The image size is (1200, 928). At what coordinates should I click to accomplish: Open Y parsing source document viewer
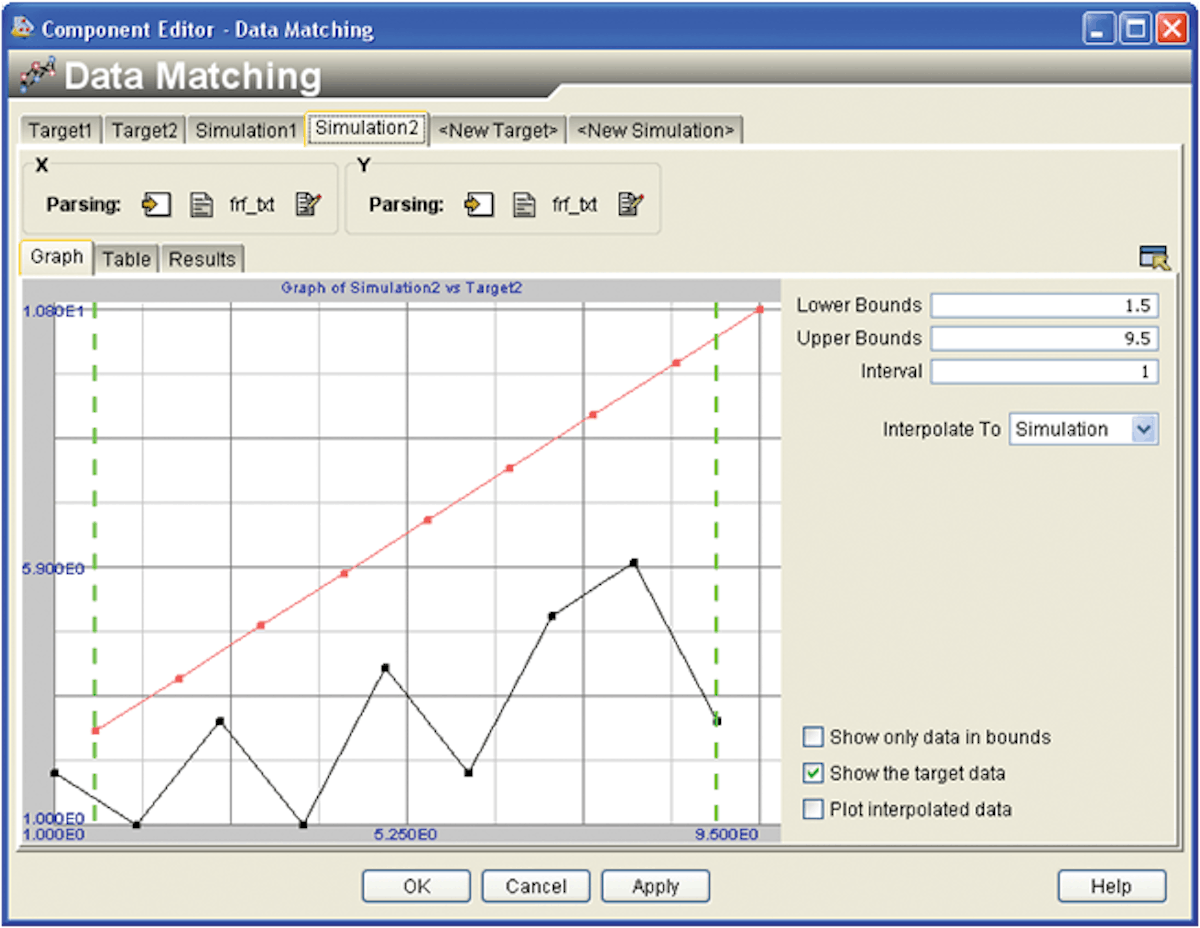click(524, 204)
